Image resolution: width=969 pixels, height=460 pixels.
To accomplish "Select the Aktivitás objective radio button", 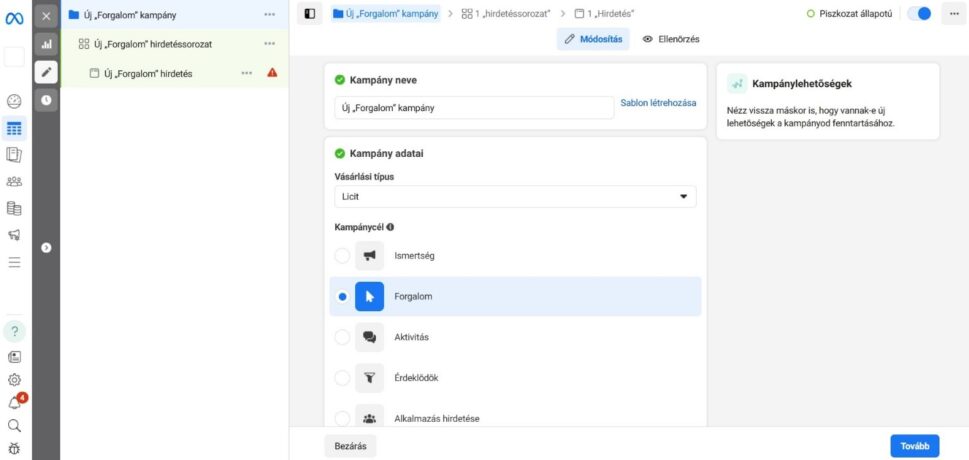I will click(x=343, y=337).
